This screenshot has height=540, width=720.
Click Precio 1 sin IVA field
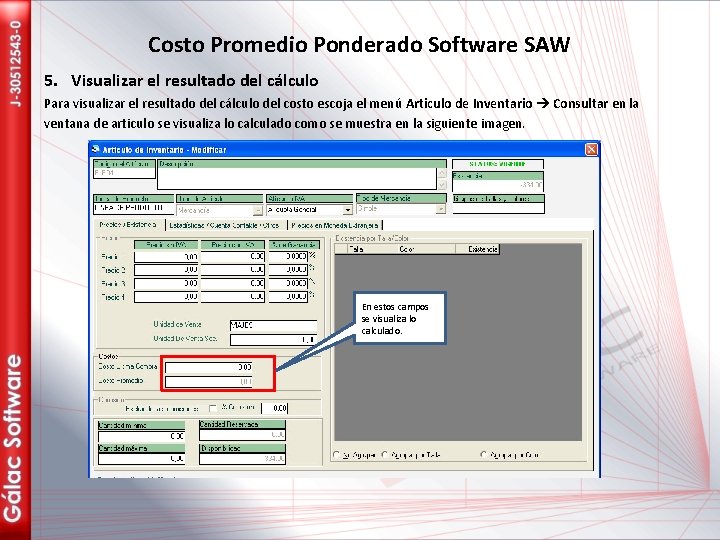(166, 256)
